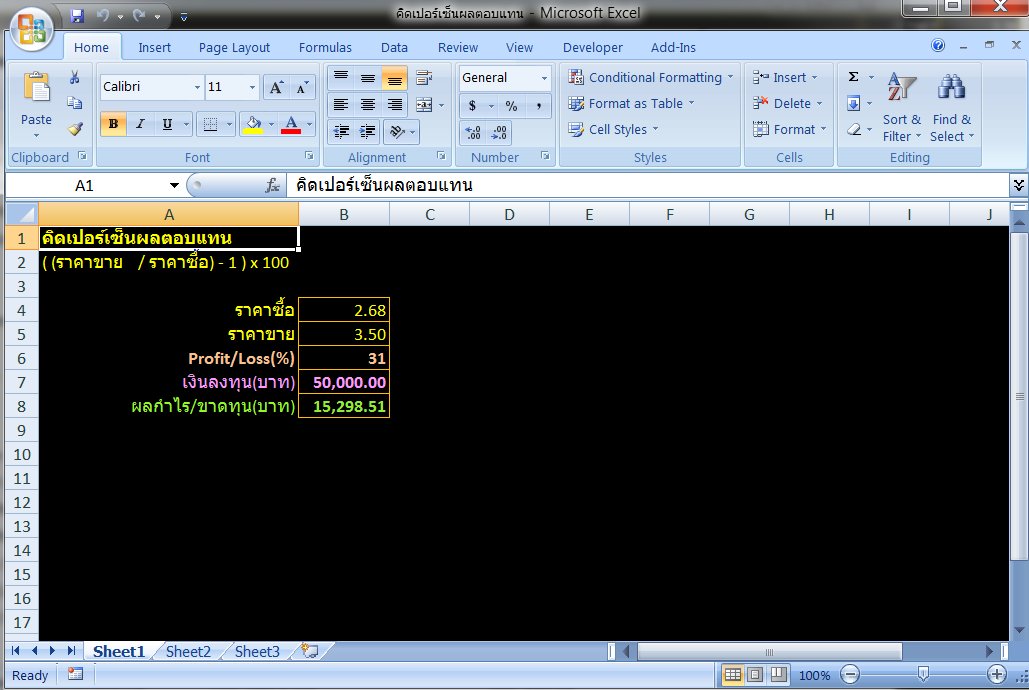Apply the borders button

tap(210, 124)
